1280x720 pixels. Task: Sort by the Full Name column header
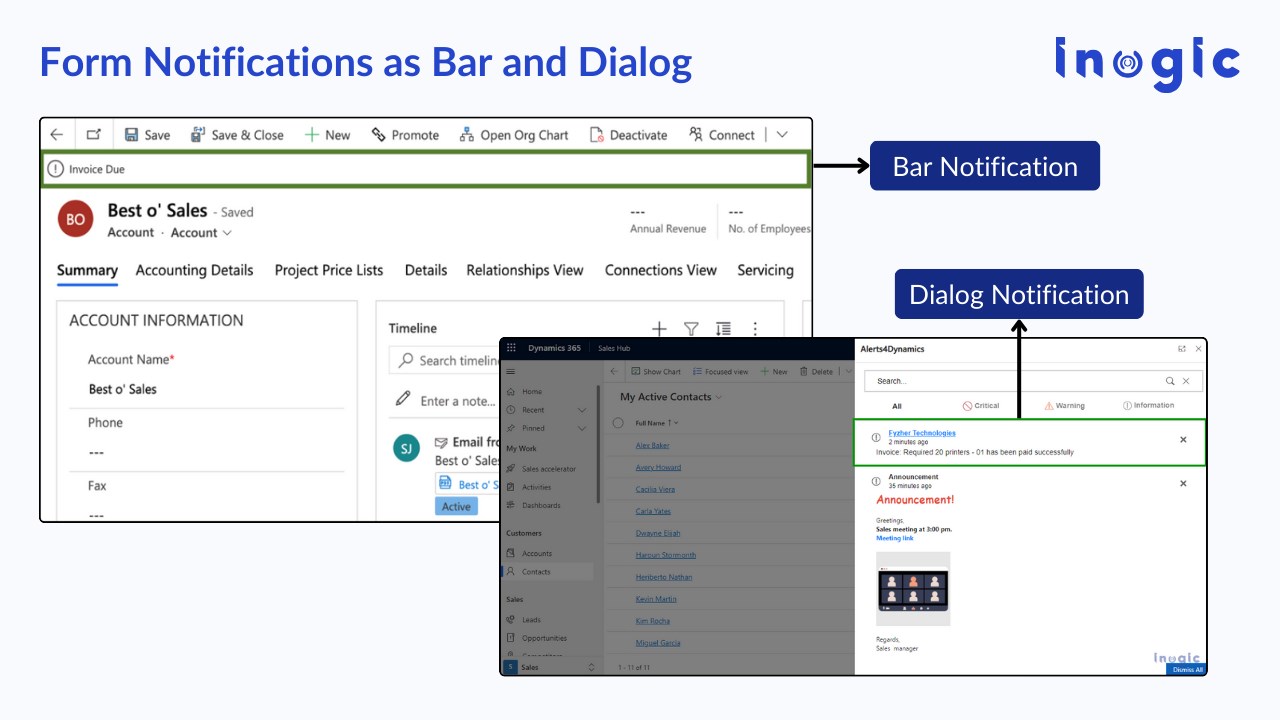pyautogui.click(x=653, y=423)
